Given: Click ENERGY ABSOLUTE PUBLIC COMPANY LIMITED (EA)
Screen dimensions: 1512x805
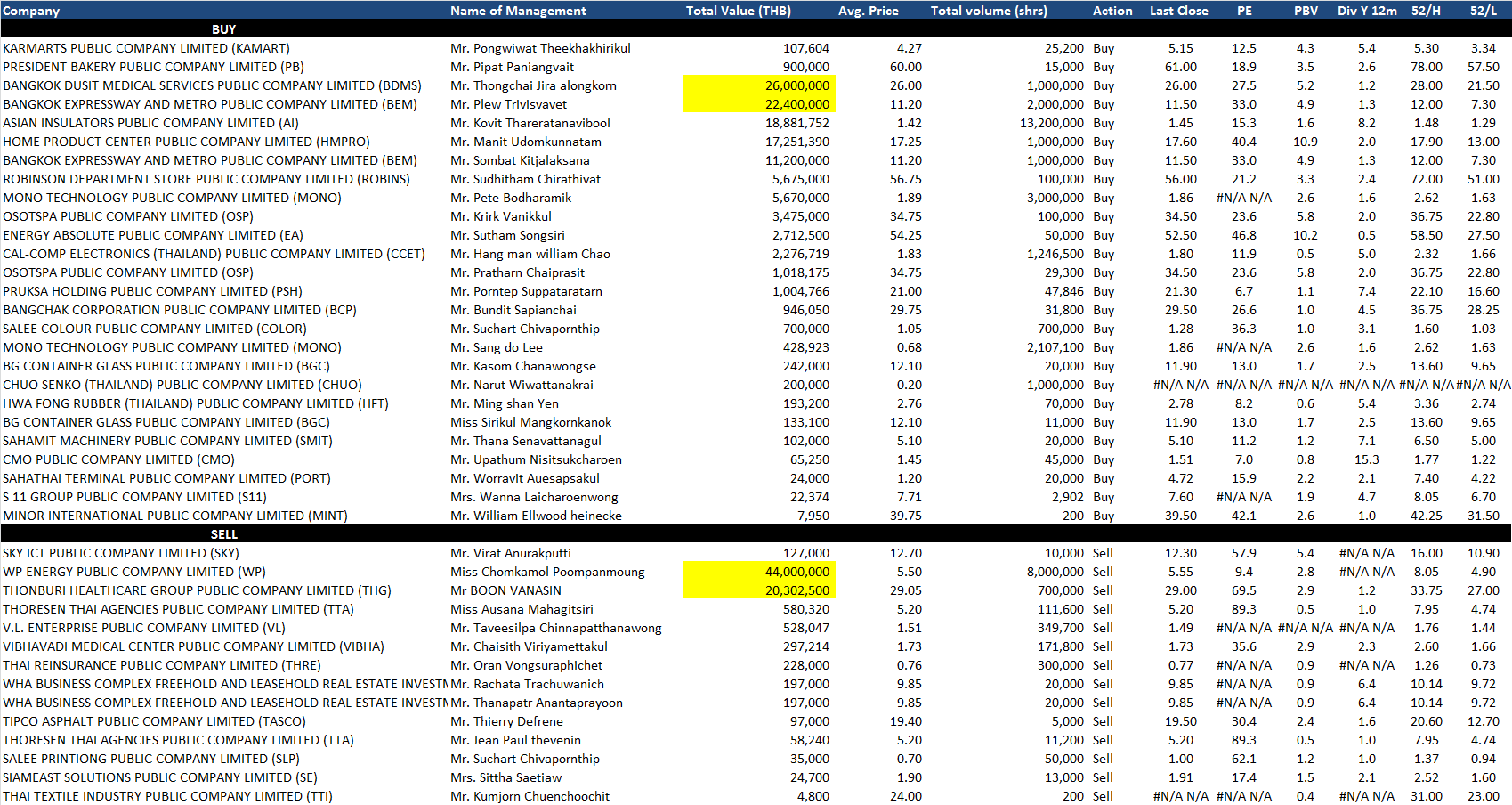Looking at the screenshot, I should pyautogui.click(x=153, y=235).
